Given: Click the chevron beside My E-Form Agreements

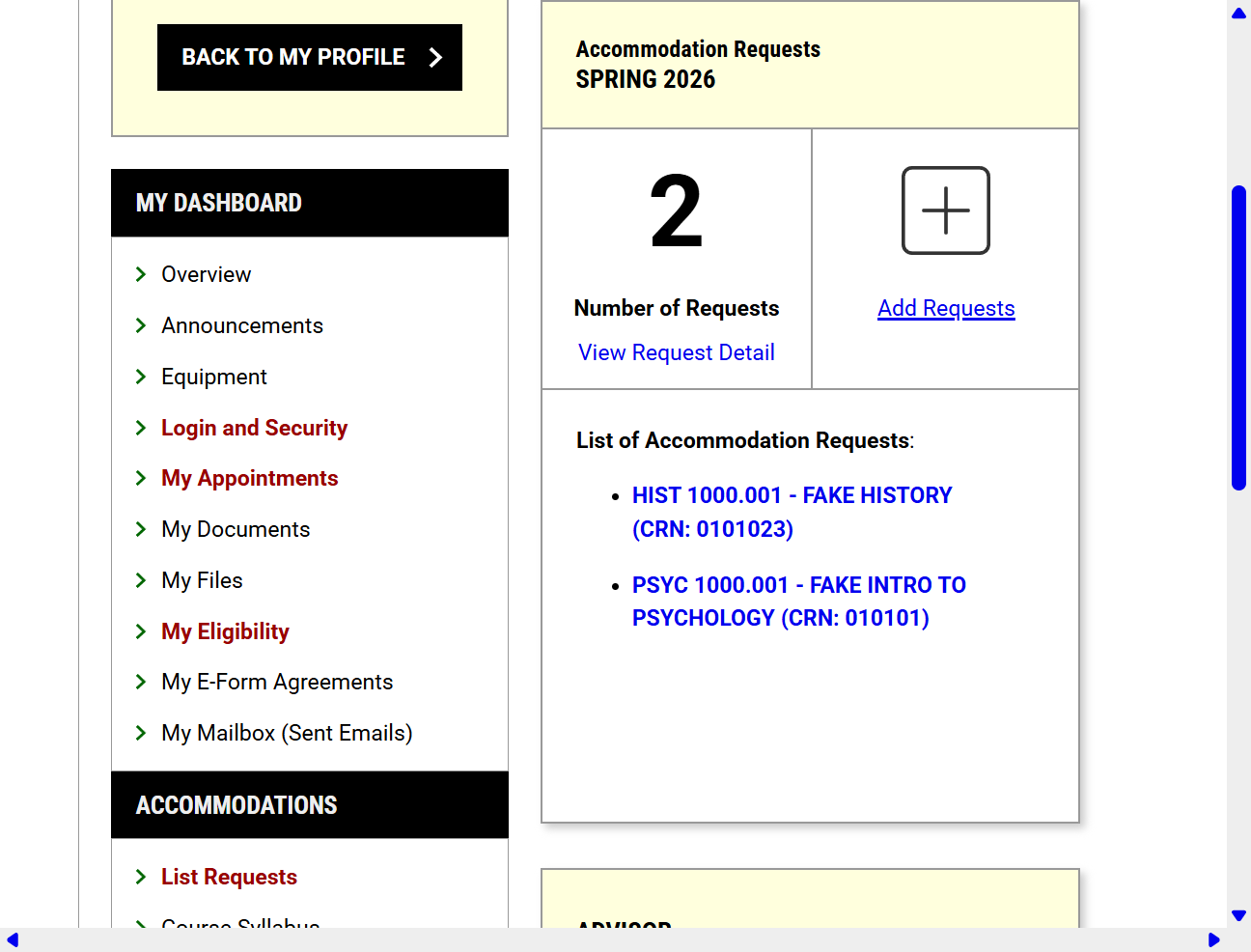Looking at the screenshot, I should pos(141,682).
